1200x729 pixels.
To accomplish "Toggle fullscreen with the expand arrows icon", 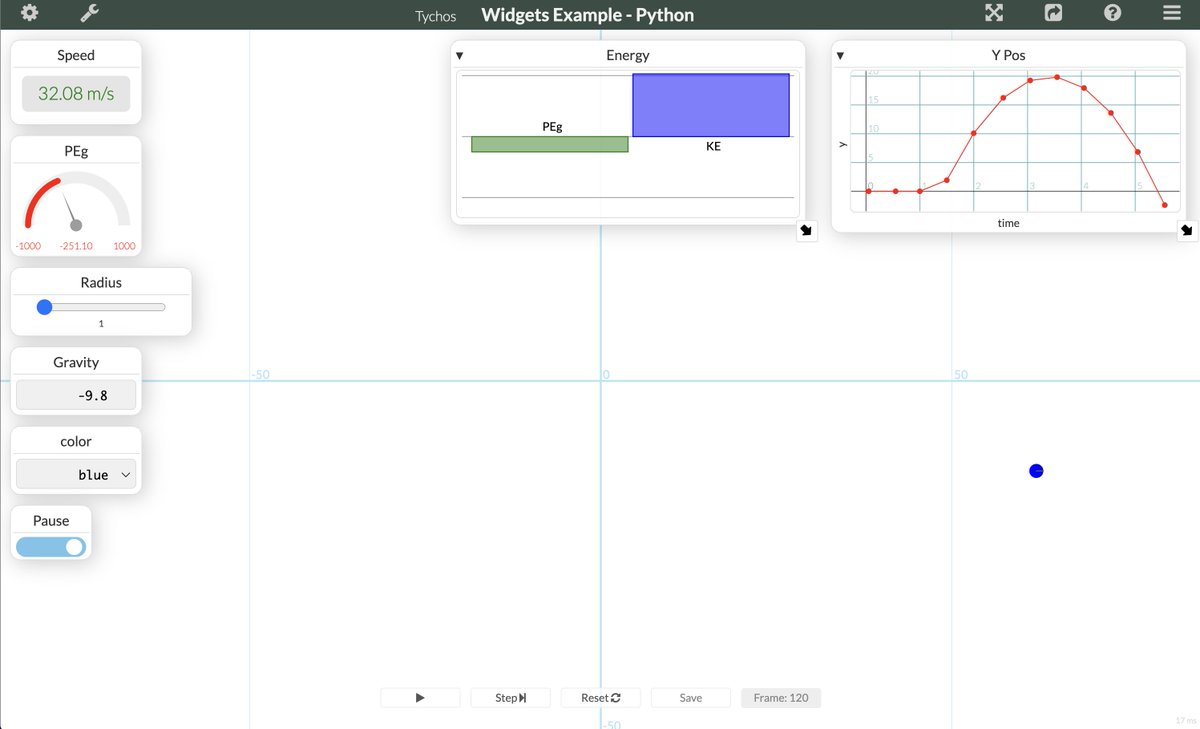I will pos(994,14).
